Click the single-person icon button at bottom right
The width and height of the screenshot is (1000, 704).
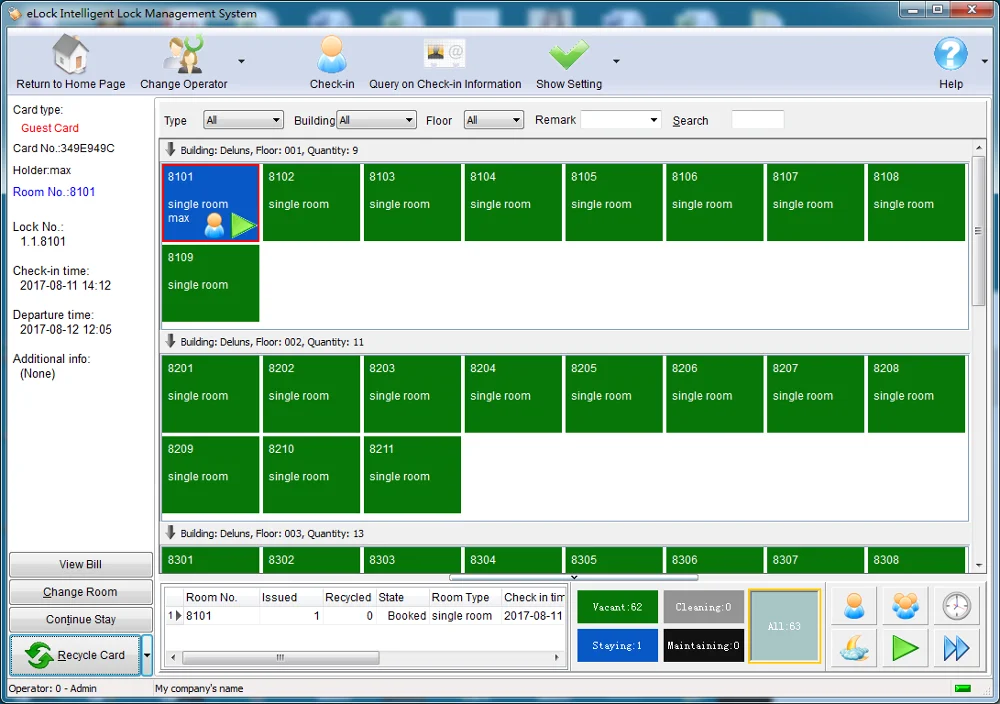(854, 606)
